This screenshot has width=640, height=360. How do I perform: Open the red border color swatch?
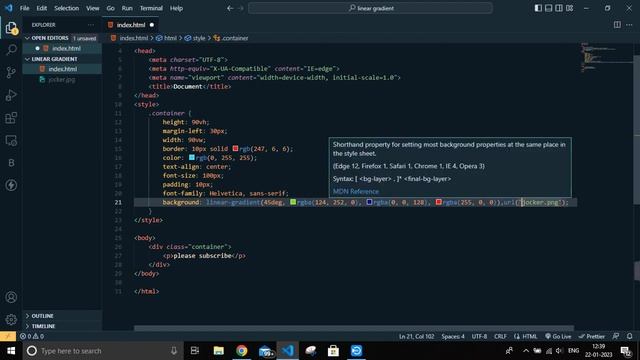click(236, 149)
